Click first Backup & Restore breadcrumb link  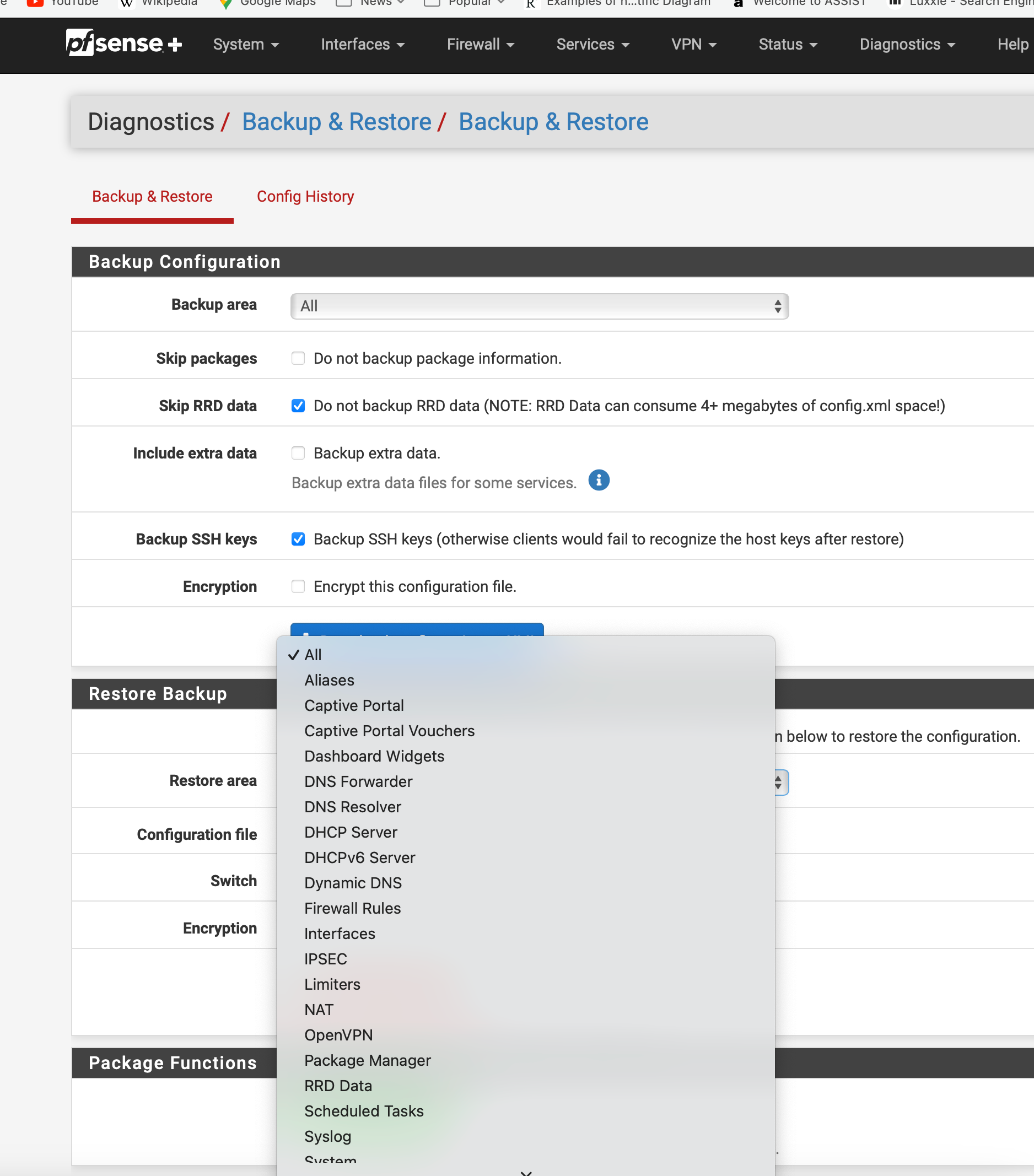(337, 121)
